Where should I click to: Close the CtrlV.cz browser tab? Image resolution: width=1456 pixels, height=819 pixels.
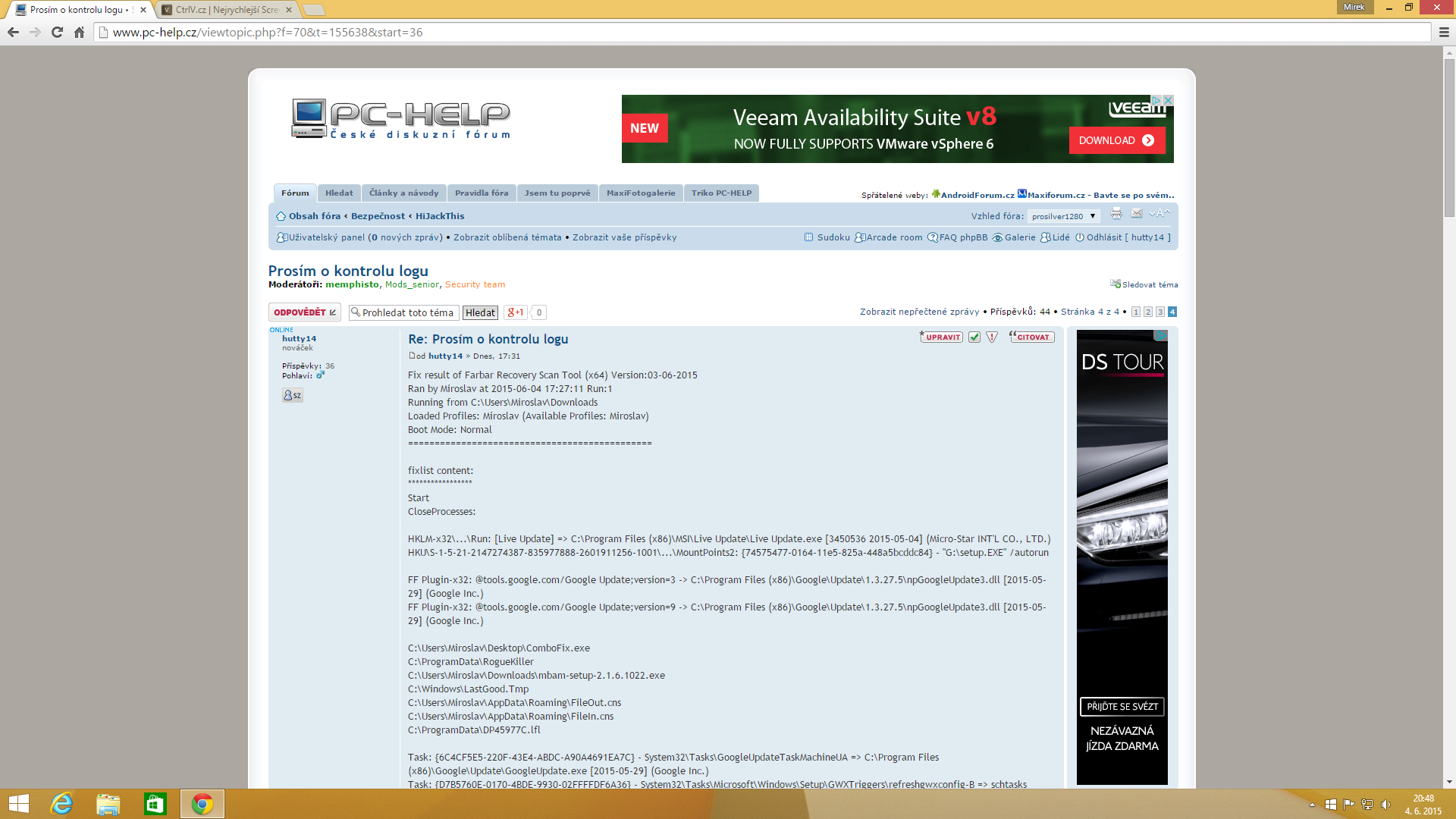288,10
